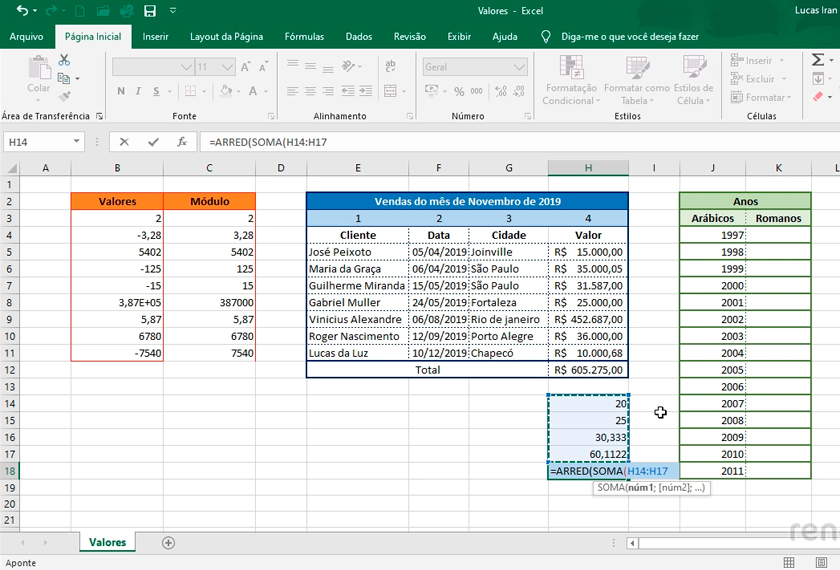Viewport: 840px width, 570px height.
Task: Cancel formula entry with the X icon
Action: [x=124, y=142]
